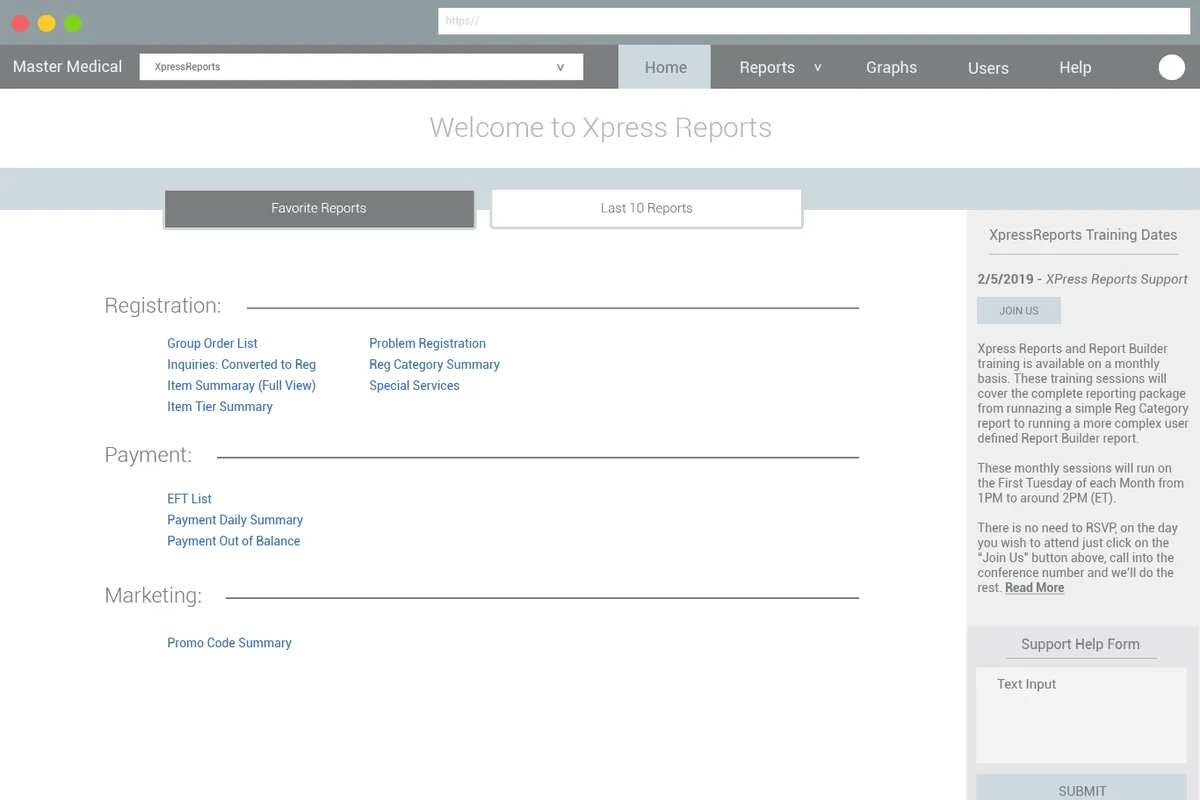Click the browser URL address bar
Screen dimensions: 1200x800
click(813, 21)
